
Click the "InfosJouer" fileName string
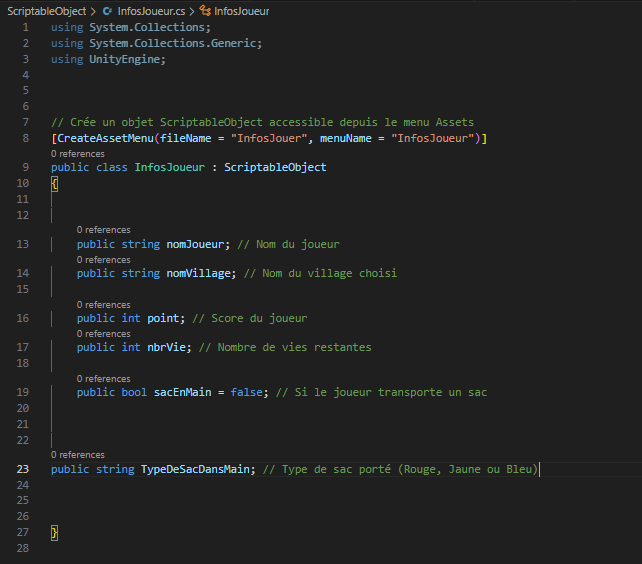(x=268, y=138)
